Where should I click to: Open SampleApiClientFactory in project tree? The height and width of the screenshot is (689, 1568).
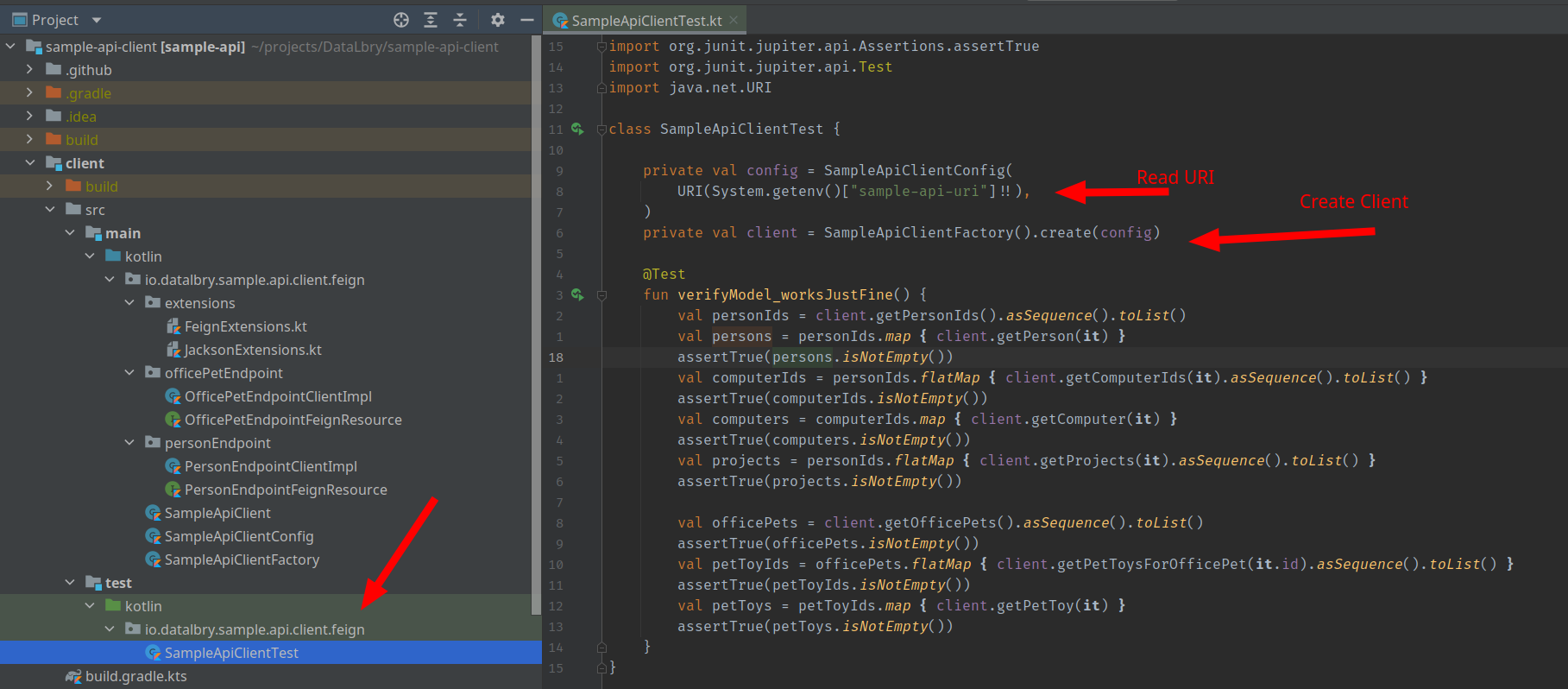tap(242, 559)
